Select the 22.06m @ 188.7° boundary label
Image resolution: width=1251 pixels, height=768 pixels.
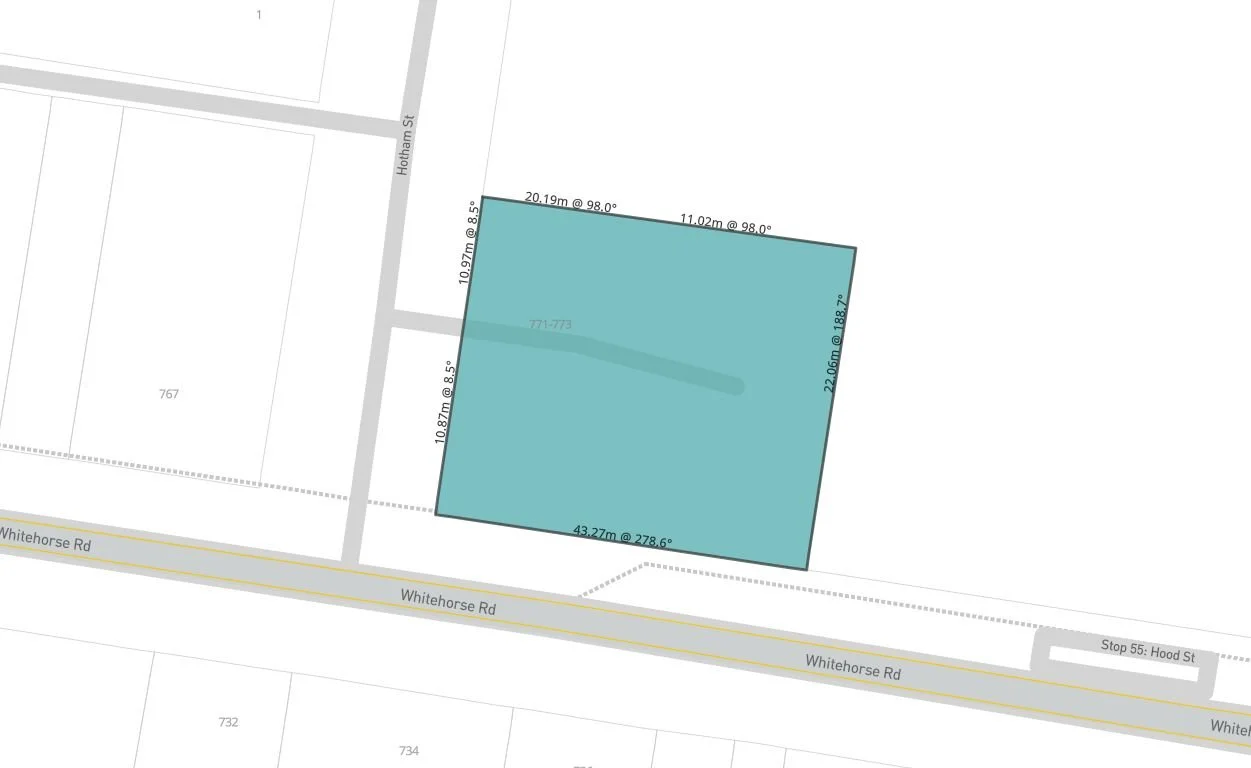[835, 343]
